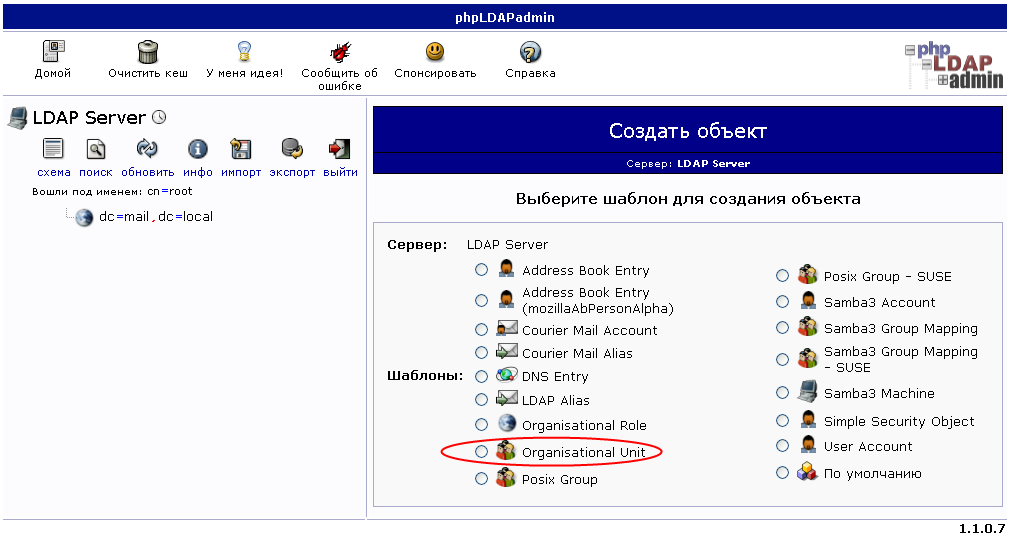Screen dimensions: 1010x537
Task: Click the Очистить кеш trash can icon
Action: pos(148,52)
